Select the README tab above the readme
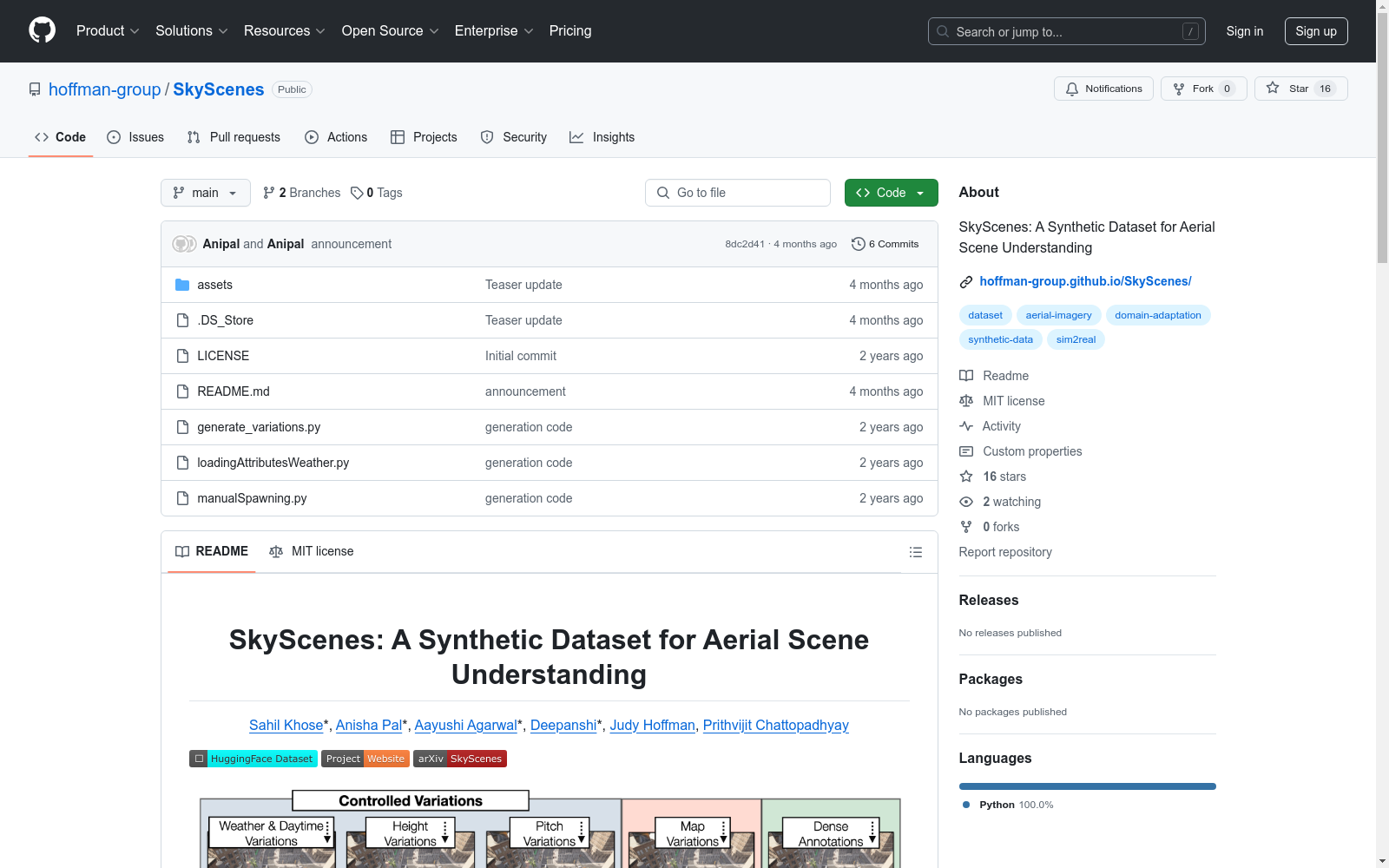This screenshot has width=1389, height=868. coord(212,552)
